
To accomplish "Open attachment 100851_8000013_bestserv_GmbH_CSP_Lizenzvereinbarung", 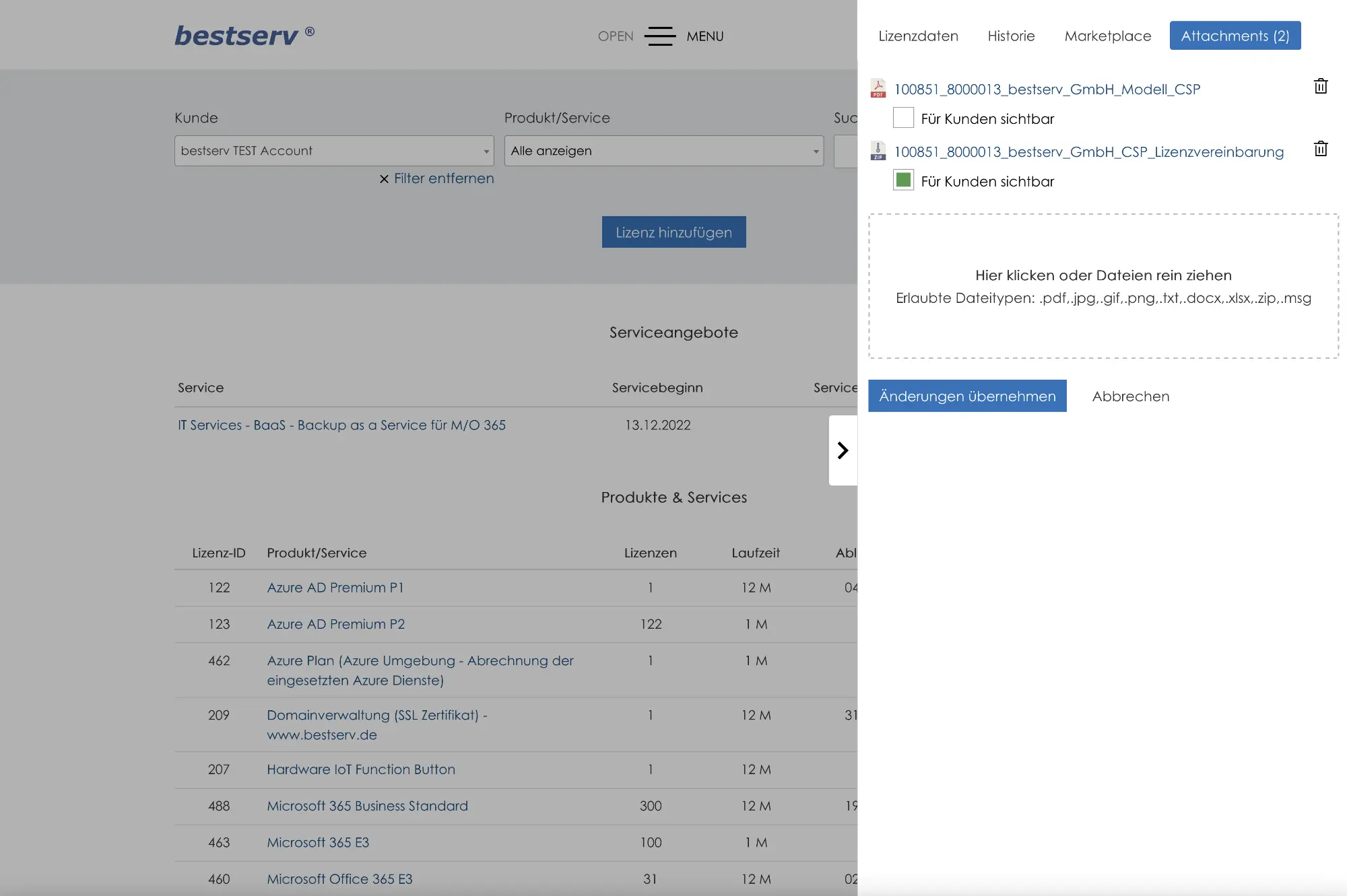I will click(1088, 151).
